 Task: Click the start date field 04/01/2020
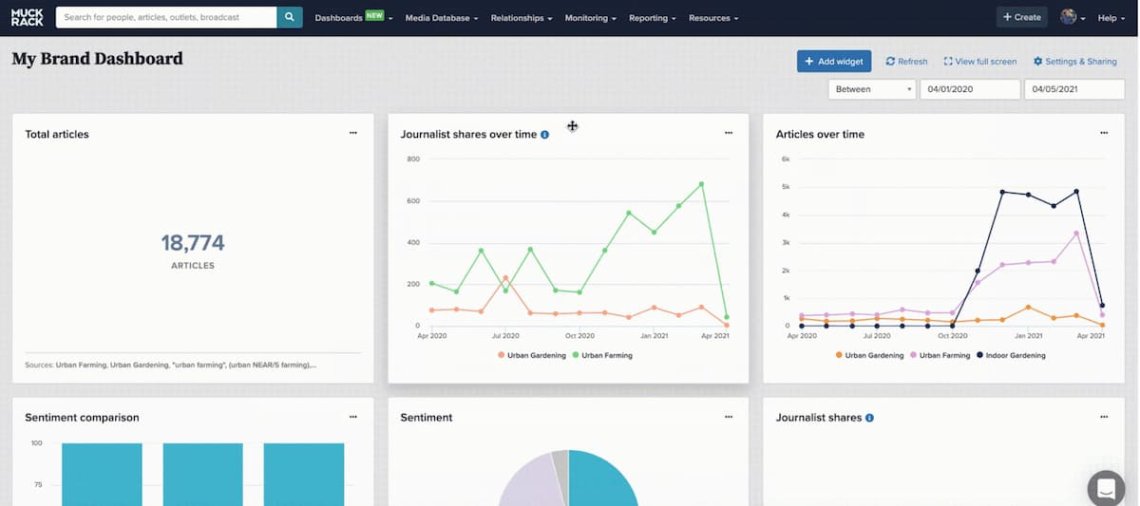(x=969, y=89)
